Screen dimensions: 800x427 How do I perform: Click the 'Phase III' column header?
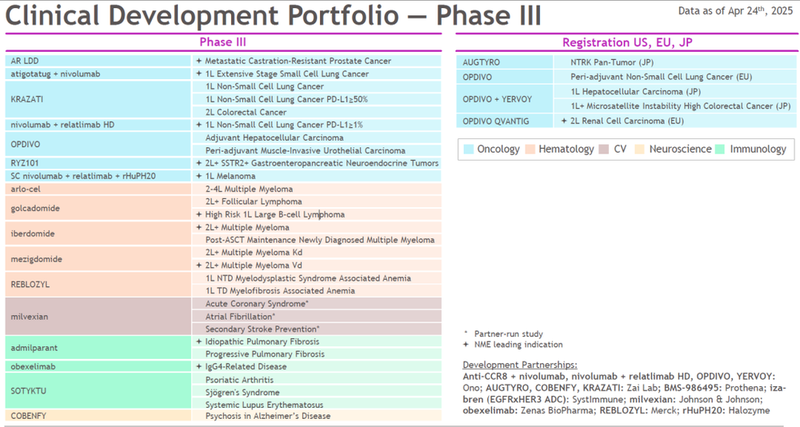pyautogui.click(x=223, y=42)
